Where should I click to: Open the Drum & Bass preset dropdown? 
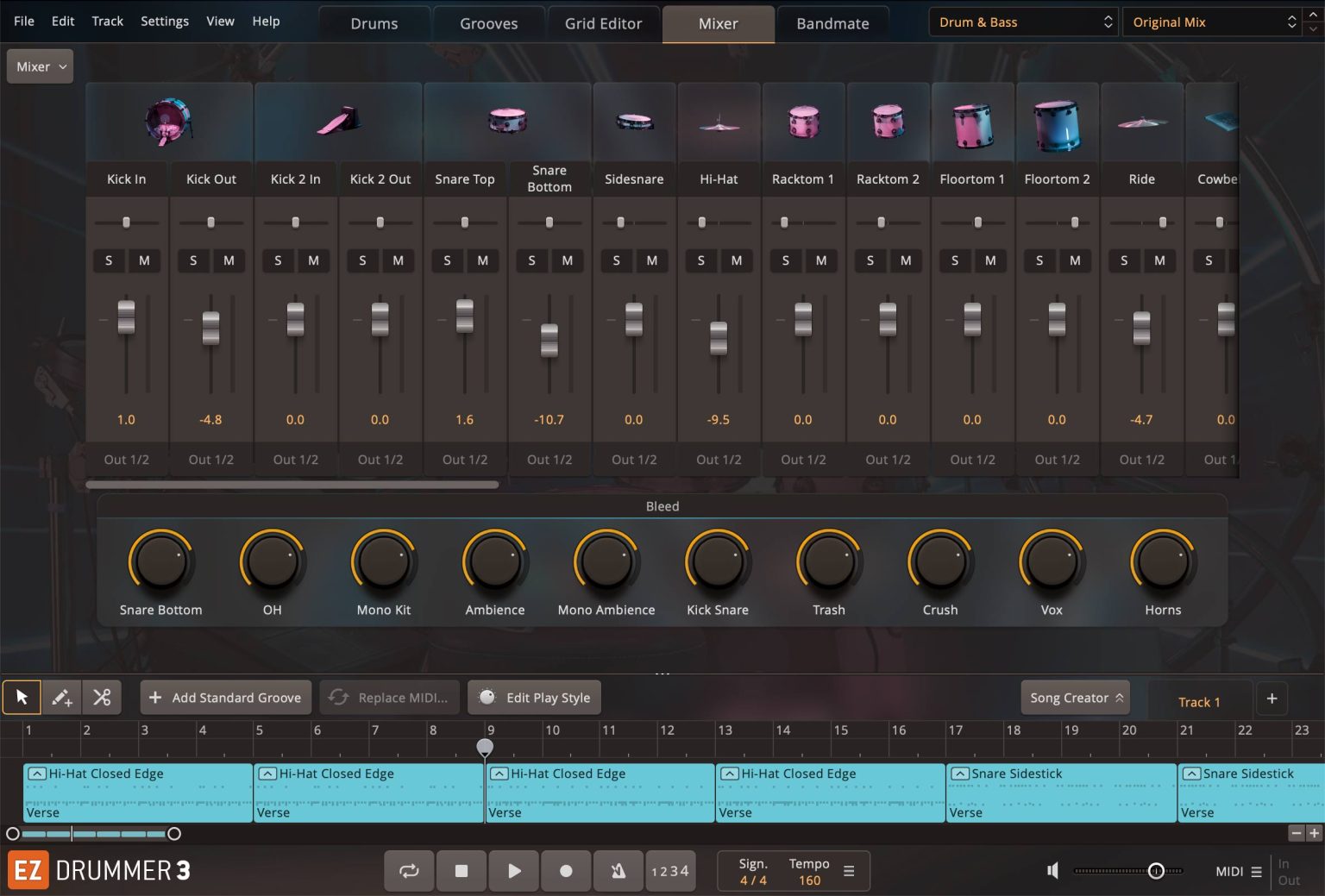[x=1023, y=22]
